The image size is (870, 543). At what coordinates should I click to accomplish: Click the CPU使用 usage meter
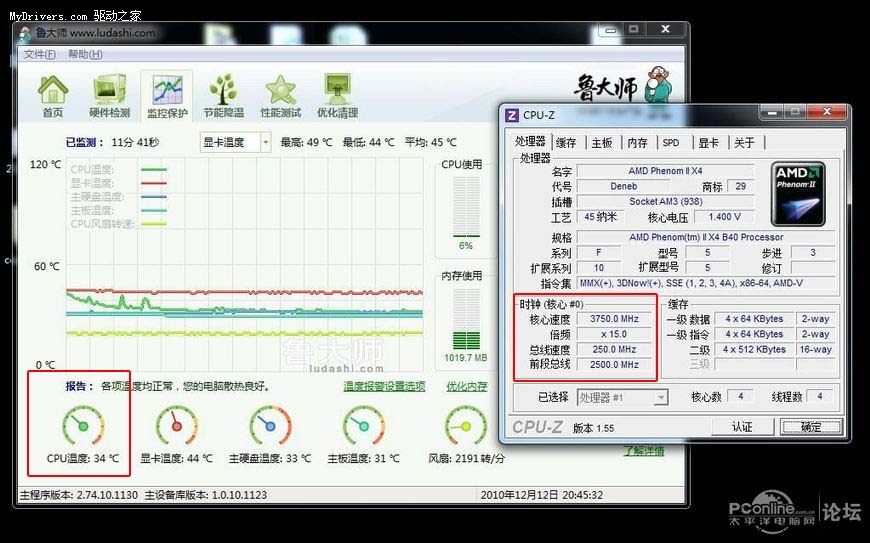pyautogui.click(x=466, y=206)
